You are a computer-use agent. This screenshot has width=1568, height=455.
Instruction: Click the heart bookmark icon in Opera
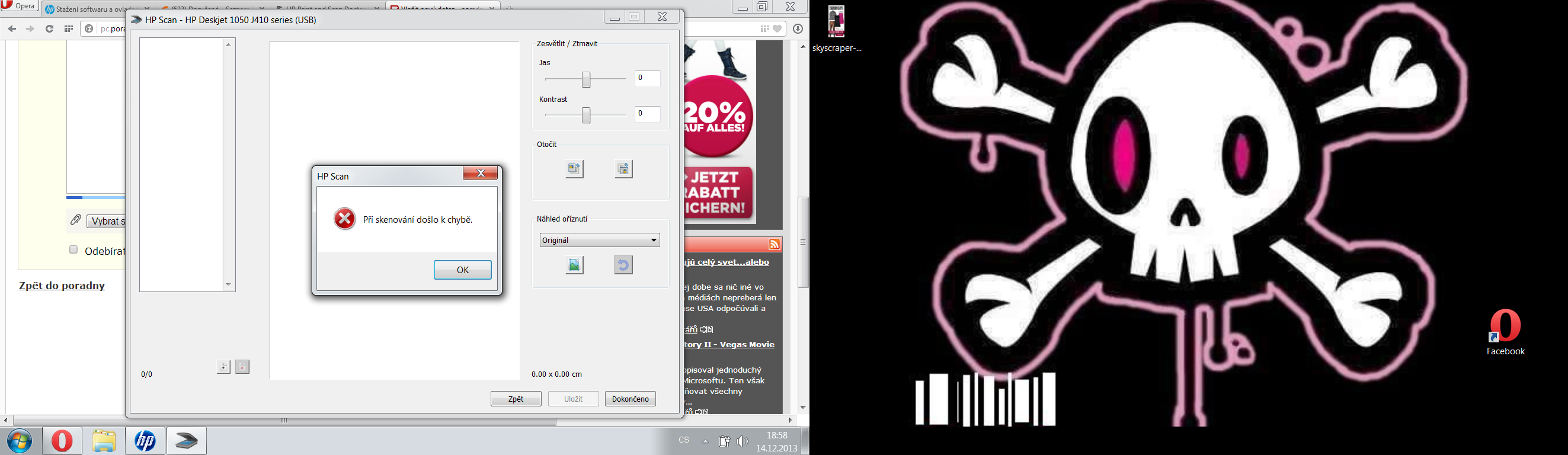click(x=777, y=28)
